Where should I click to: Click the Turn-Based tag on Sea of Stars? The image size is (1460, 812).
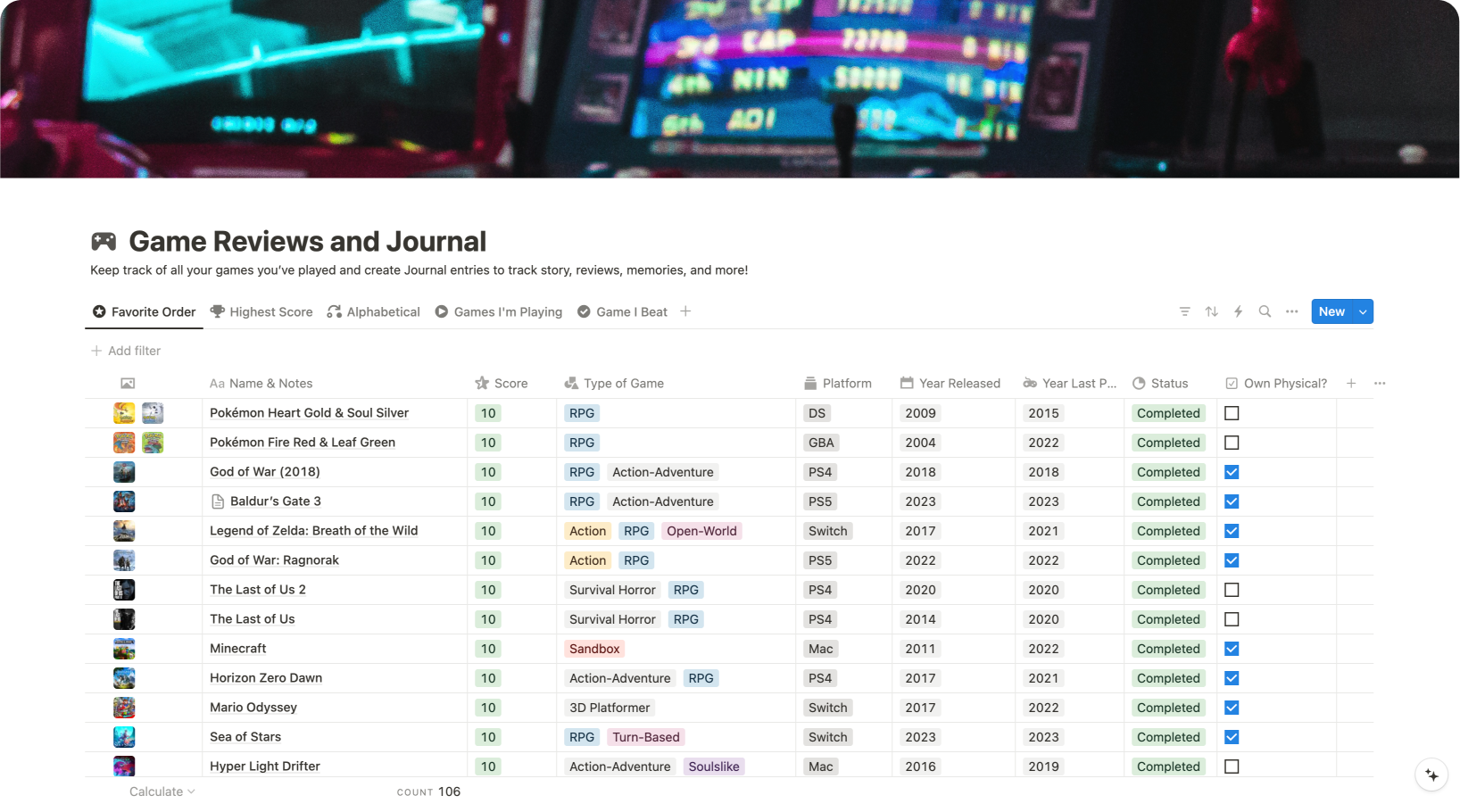[646, 737]
